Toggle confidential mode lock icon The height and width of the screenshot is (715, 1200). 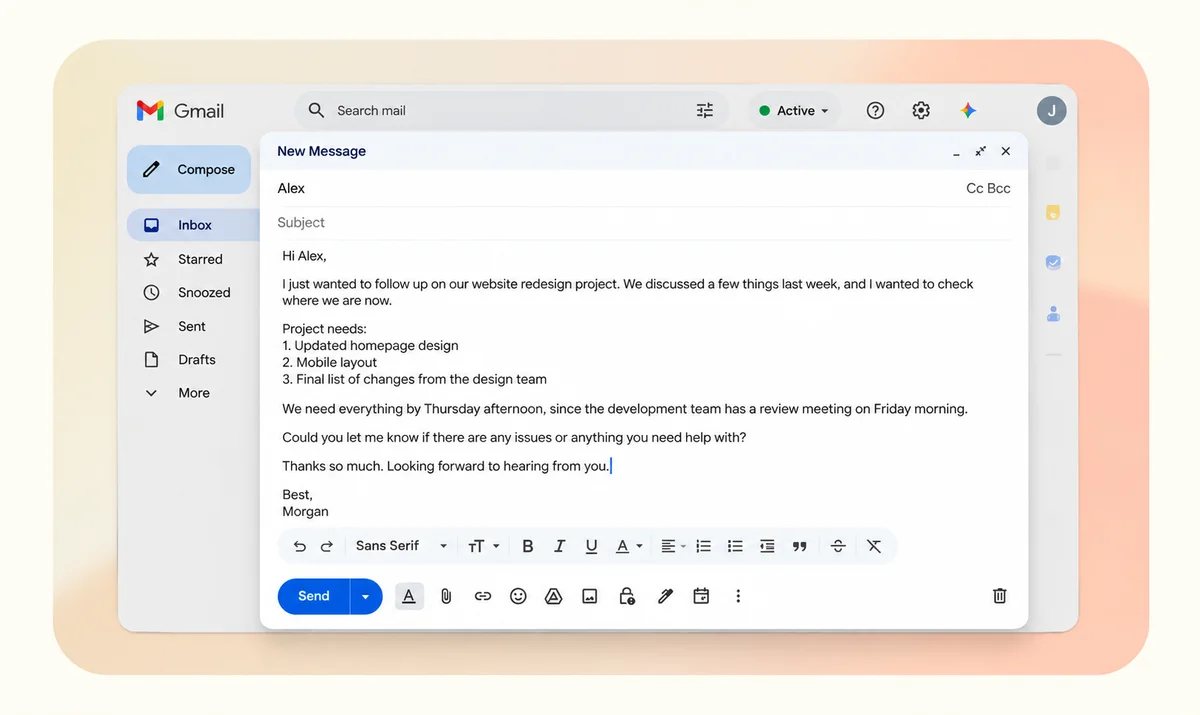coord(627,596)
